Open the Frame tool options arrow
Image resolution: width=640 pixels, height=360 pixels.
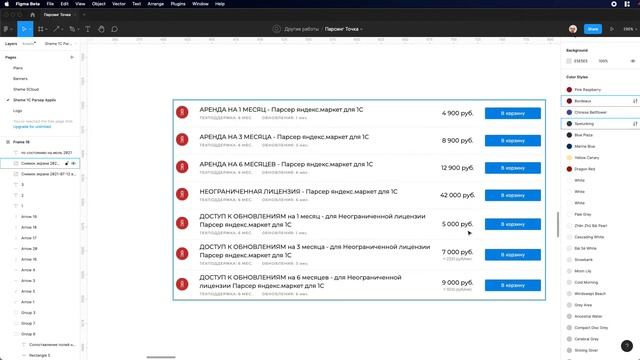click(x=46, y=29)
